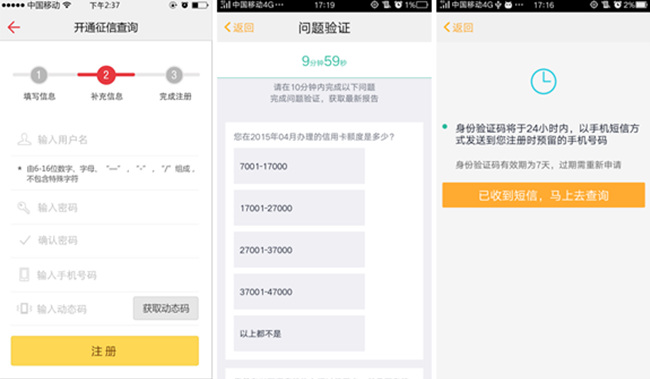The height and width of the screenshot is (379, 650).
Task: Click the 身份验证码有效期为7天 note
Action: point(538,165)
